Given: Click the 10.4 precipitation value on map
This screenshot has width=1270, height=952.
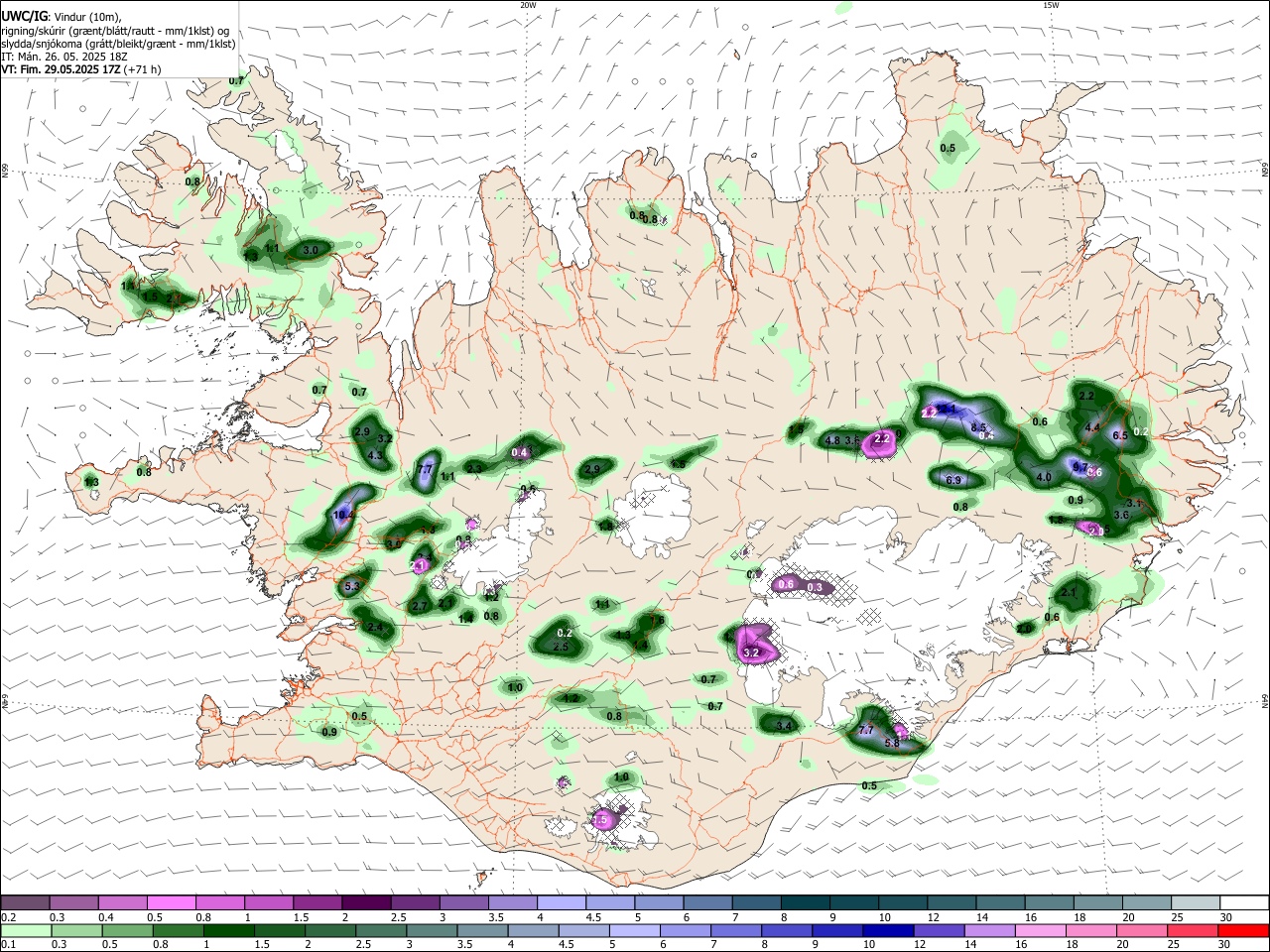Looking at the screenshot, I should [x=343, y=516].
